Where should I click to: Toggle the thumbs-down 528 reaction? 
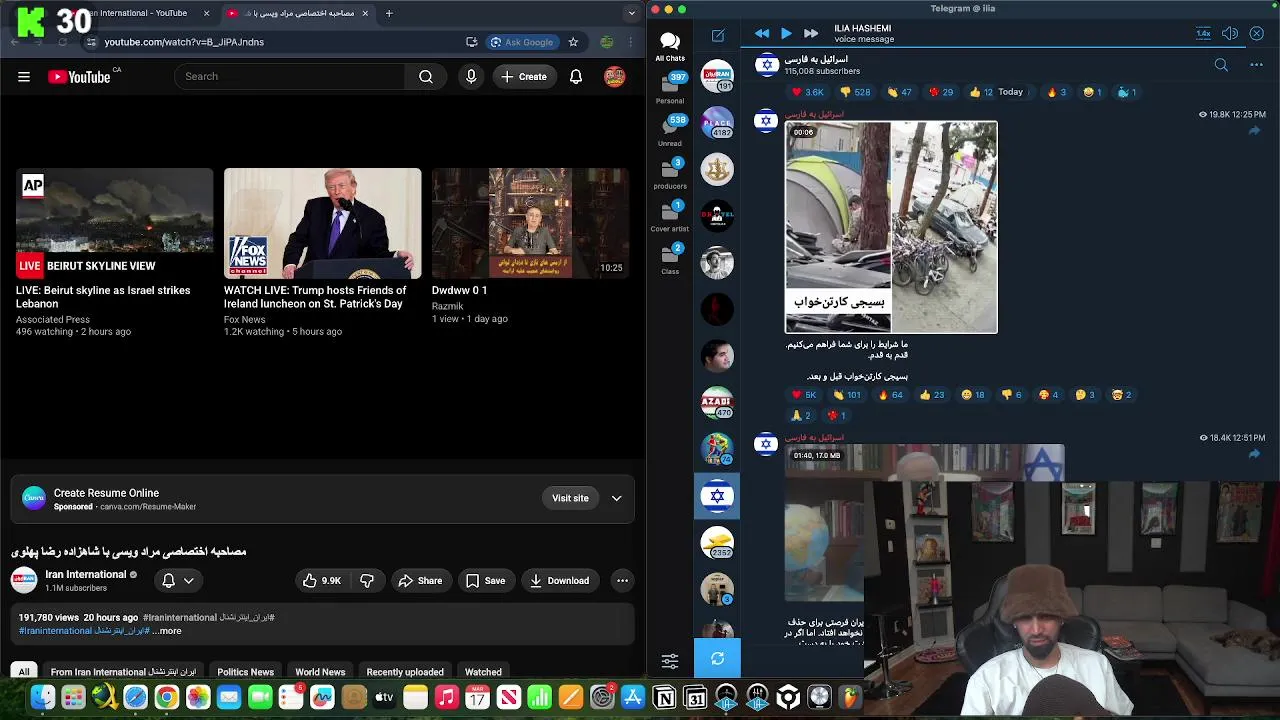coord(855,92)
